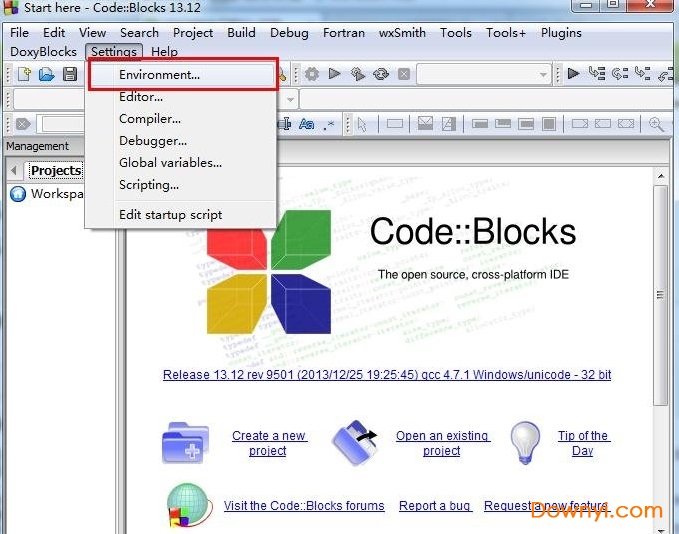
Task: Choose Editor... from Settings menu
Action: coord(182,97)
